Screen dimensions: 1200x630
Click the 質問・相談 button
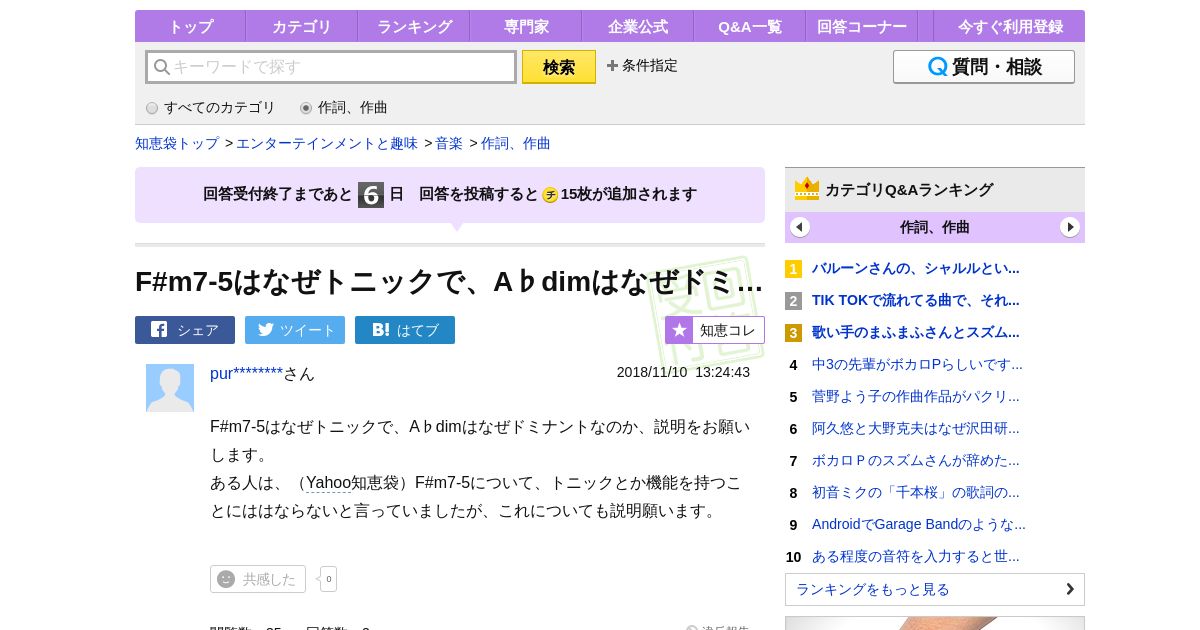(x=984, y=67)
